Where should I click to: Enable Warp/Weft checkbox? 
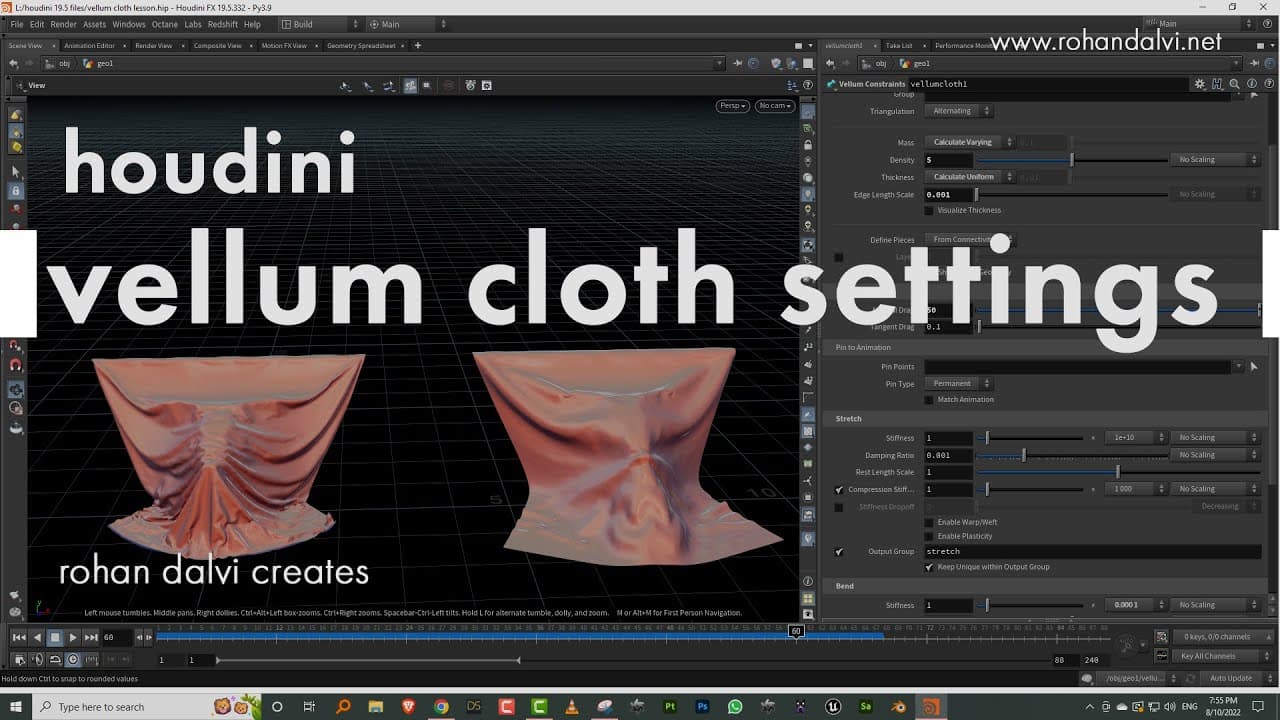(929, 522)
